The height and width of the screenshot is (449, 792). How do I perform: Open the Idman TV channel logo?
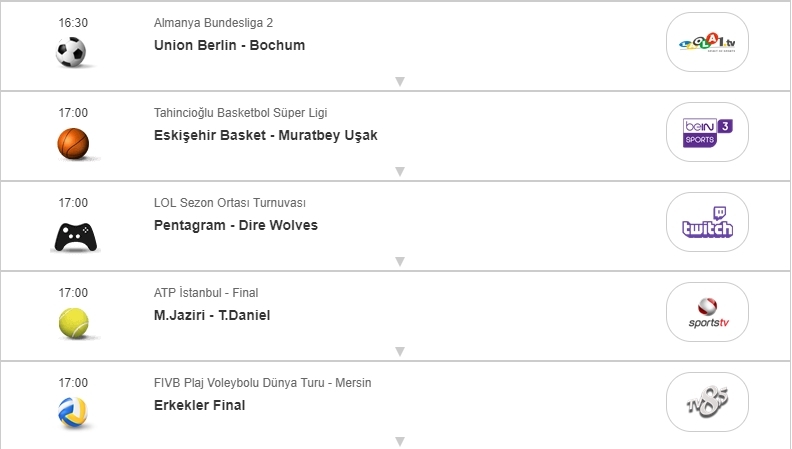pos(707,42)
